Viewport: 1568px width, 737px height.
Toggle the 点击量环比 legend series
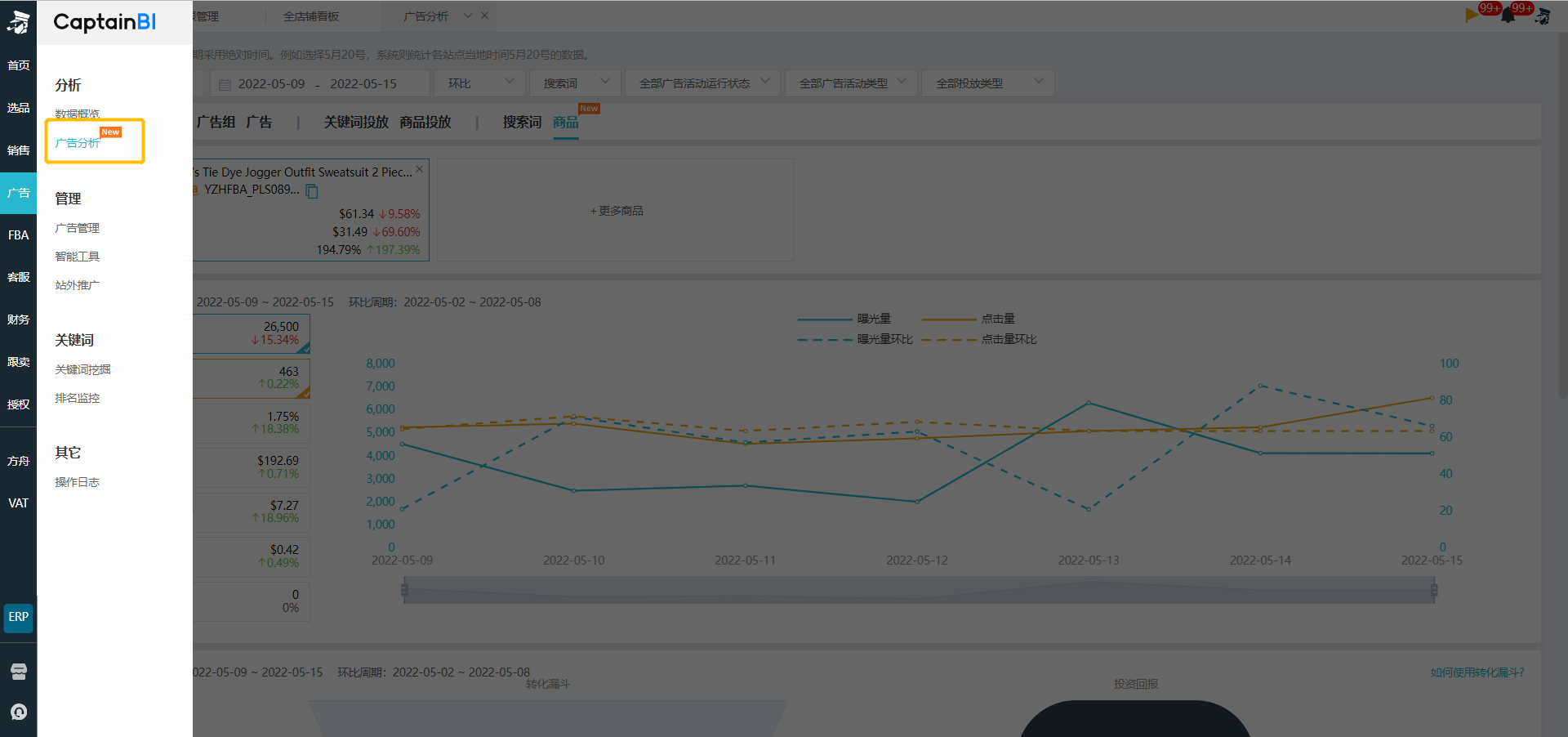(979, 339)
